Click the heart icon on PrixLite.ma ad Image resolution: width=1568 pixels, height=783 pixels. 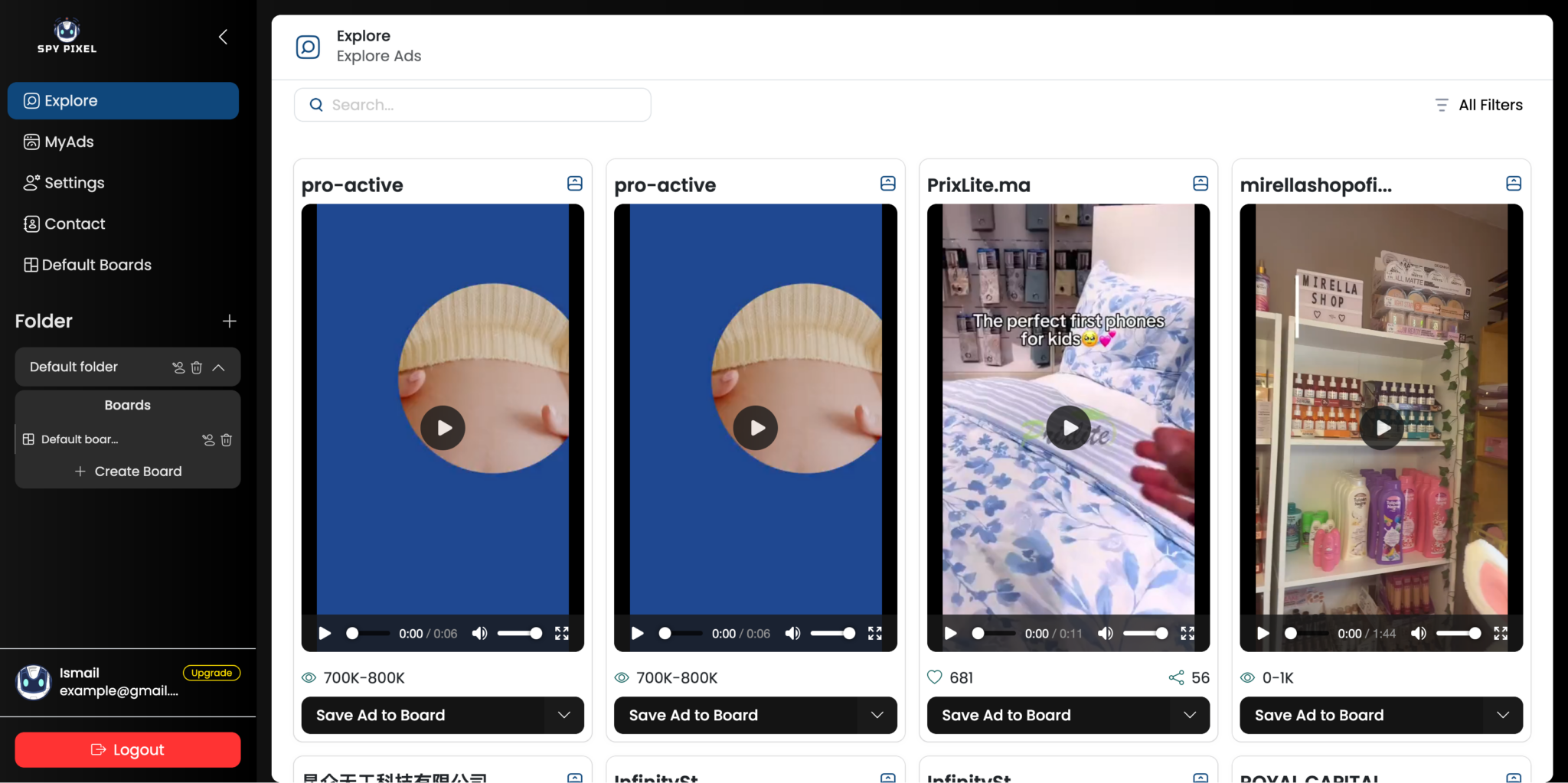tap(934, 677)
